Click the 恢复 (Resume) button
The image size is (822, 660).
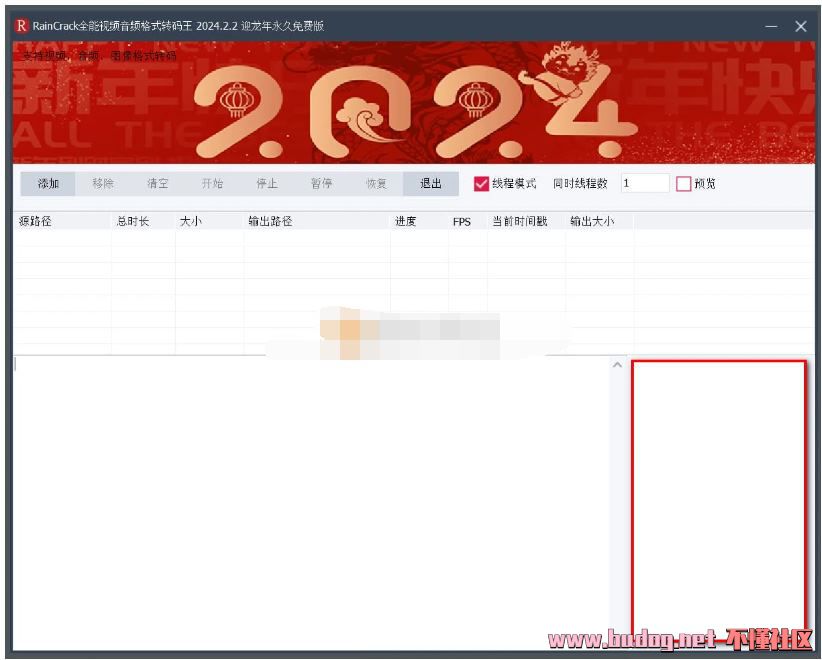tap(376, 183)
